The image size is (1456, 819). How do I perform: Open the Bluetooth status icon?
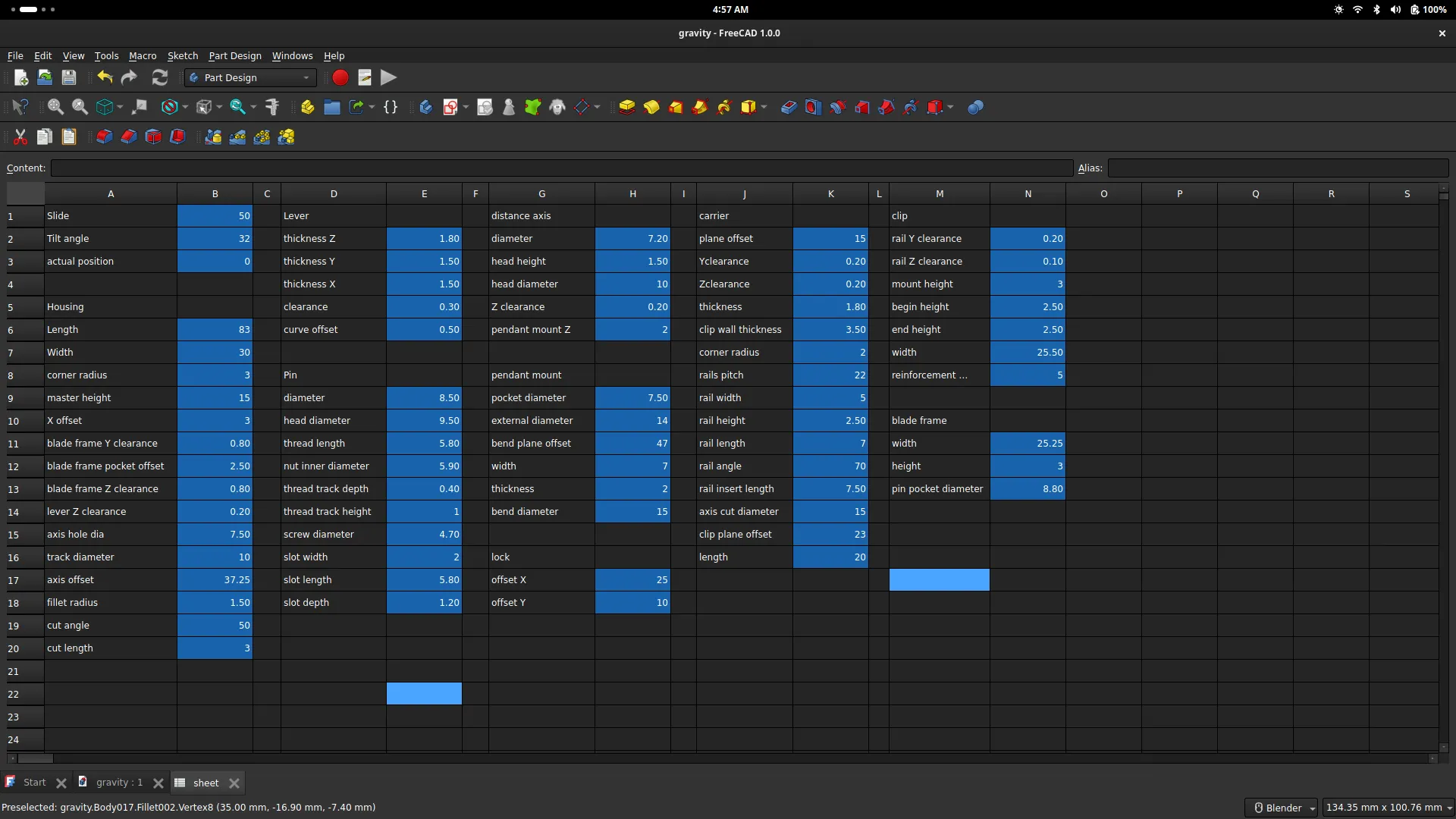pyautogui.click(x=1376, y=10)
